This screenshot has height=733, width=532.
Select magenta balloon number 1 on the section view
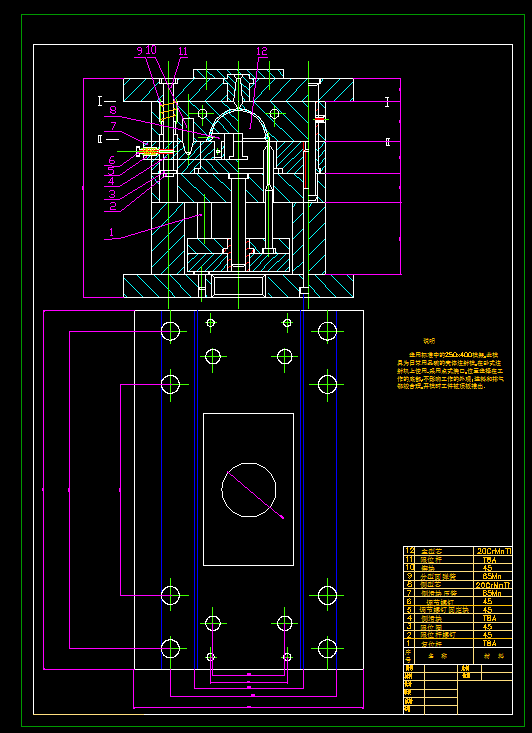111,232
